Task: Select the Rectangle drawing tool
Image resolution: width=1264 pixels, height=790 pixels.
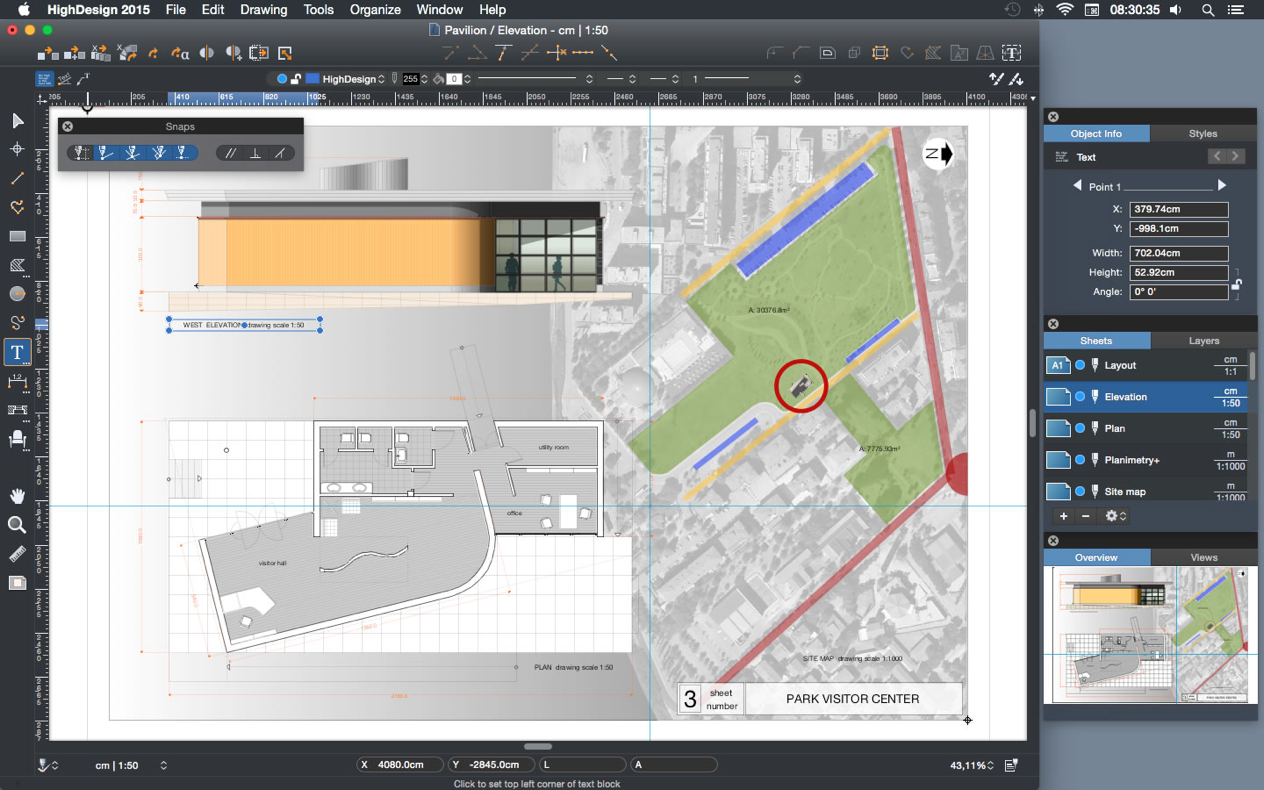Action: pyautogui.click(x=17, y=237)
